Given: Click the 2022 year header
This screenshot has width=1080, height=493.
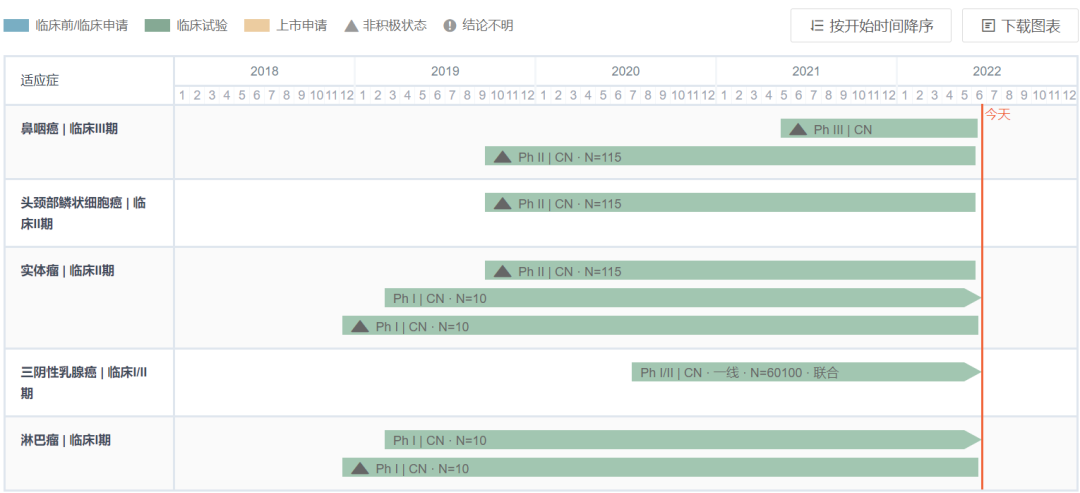Looking at the screenshot, I should tap(987, 72).
